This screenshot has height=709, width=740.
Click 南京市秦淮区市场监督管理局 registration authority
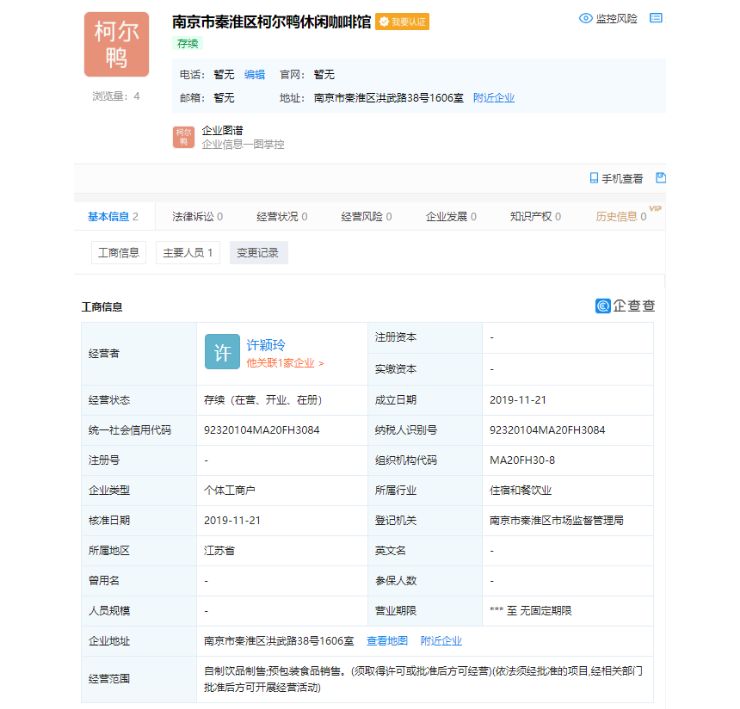coord(556,520)
